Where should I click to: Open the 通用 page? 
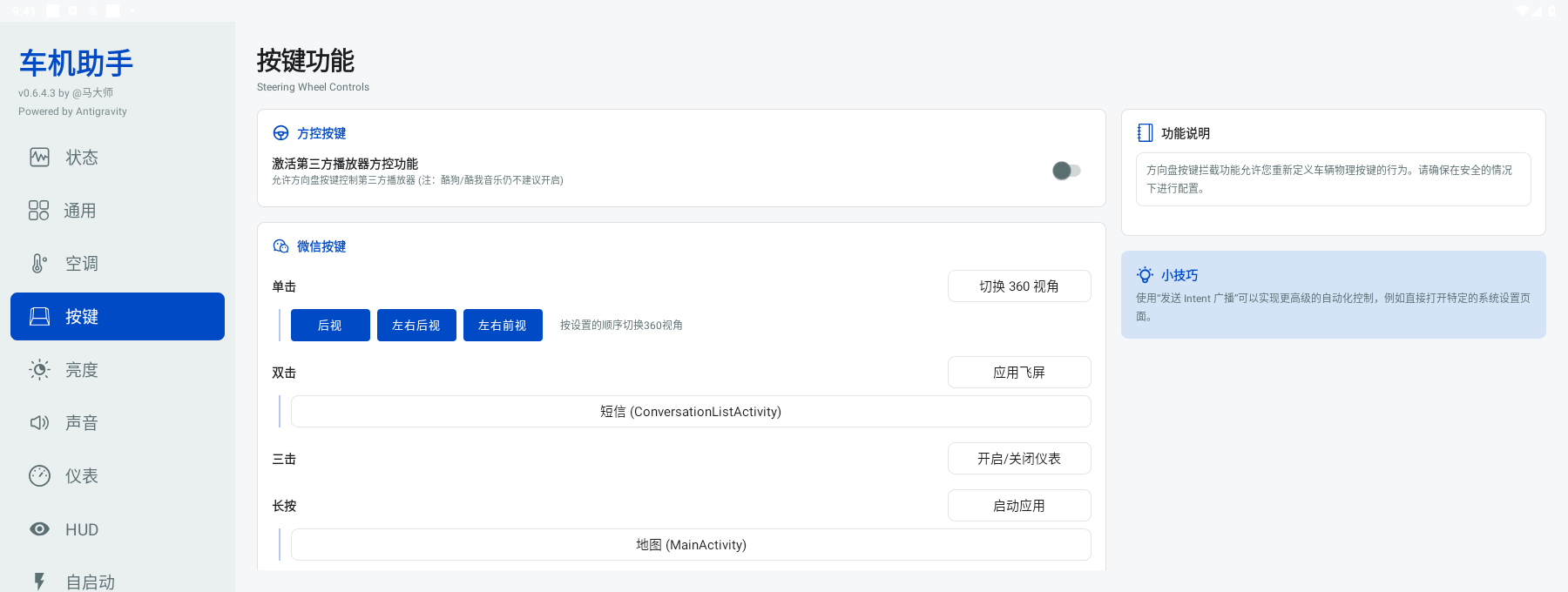[118, 211]
